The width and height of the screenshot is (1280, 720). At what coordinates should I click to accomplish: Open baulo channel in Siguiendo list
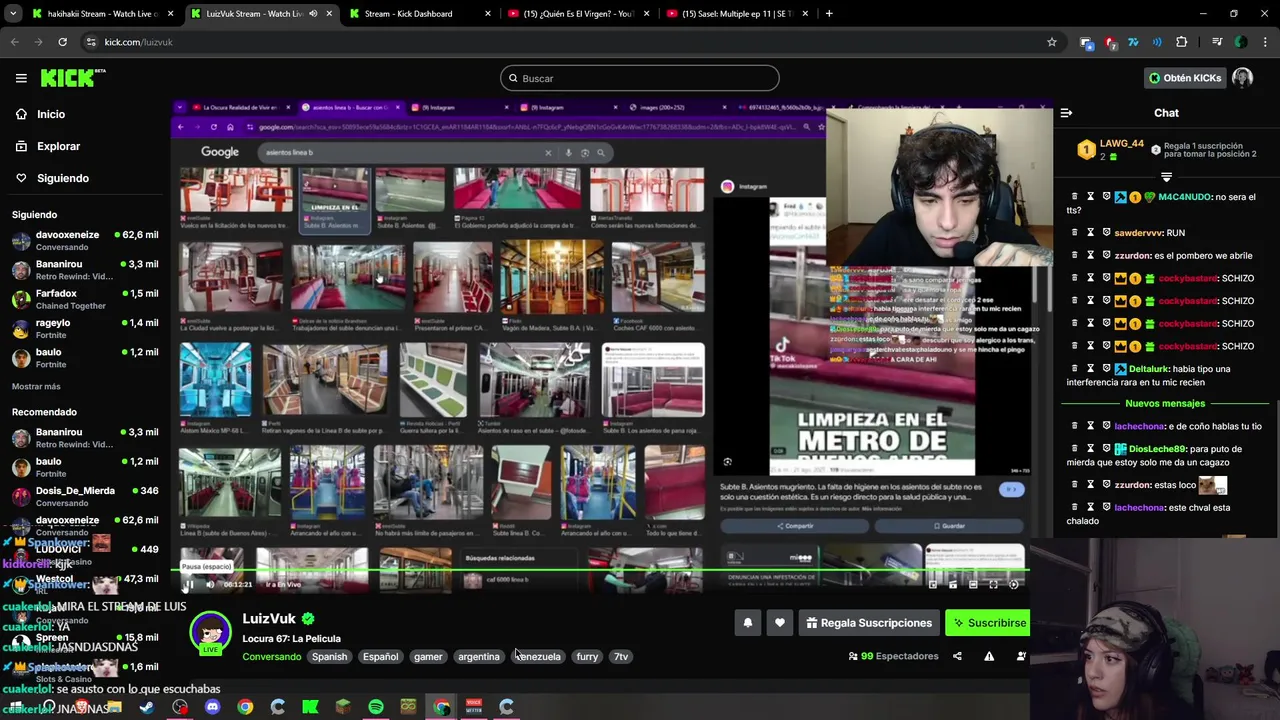(85, 358)
